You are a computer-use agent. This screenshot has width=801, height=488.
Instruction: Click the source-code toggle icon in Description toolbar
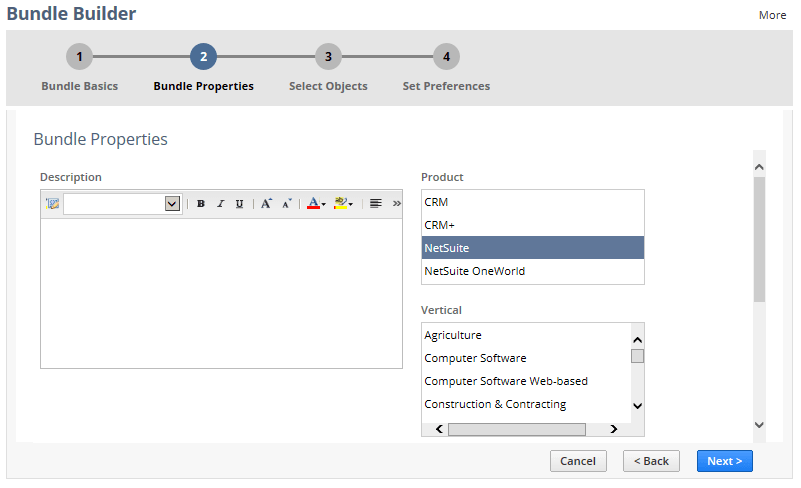click(x=52, y=203)
